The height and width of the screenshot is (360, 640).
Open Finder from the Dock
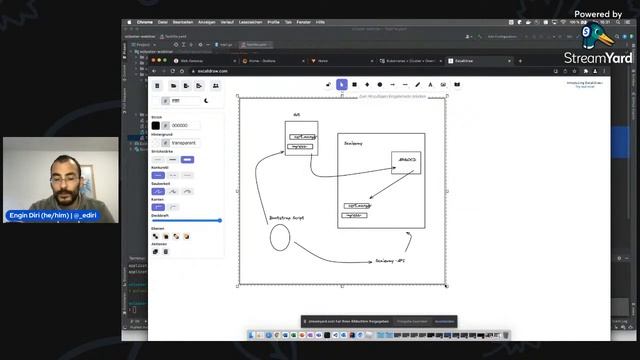pos(251,335)
